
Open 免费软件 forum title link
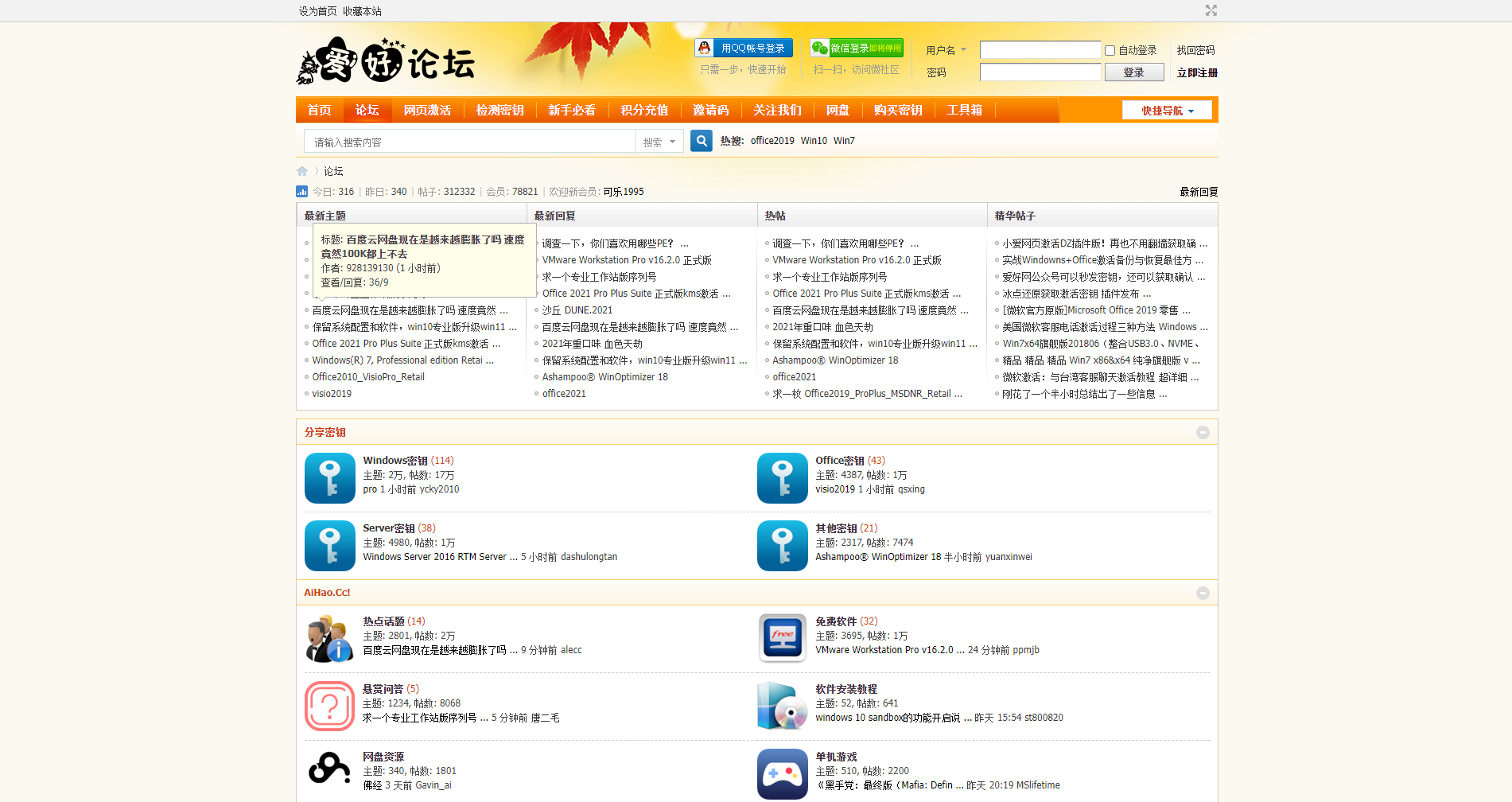click(836, 621)
